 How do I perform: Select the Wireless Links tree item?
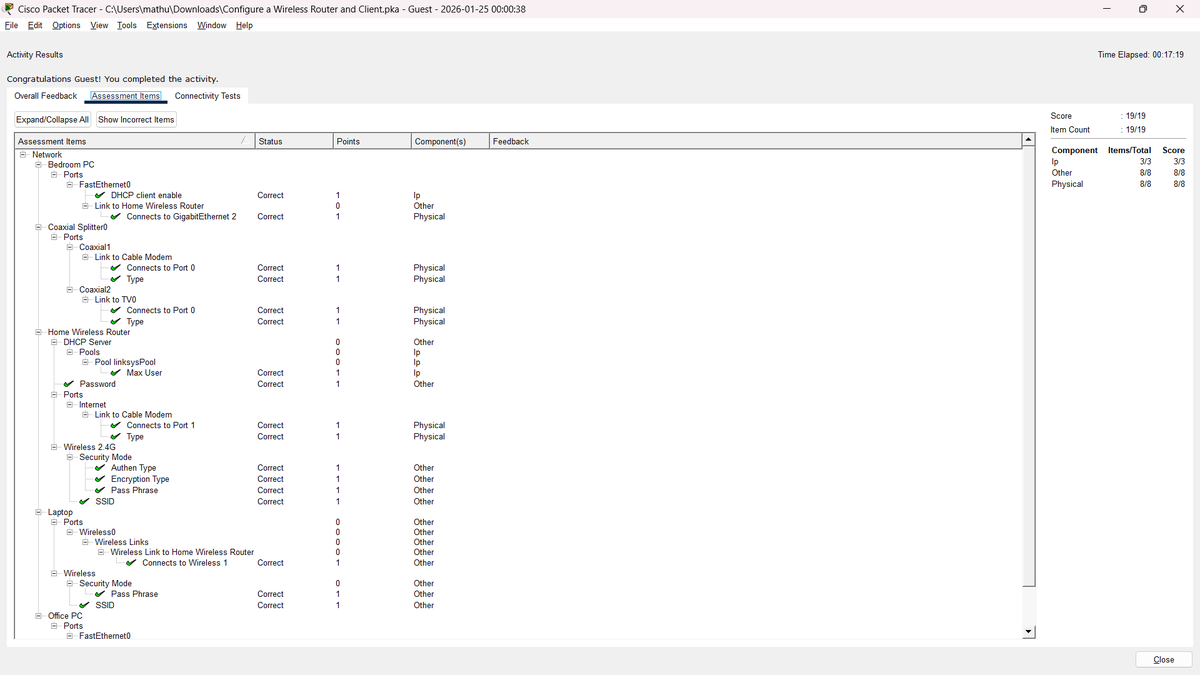coord(122,542)
